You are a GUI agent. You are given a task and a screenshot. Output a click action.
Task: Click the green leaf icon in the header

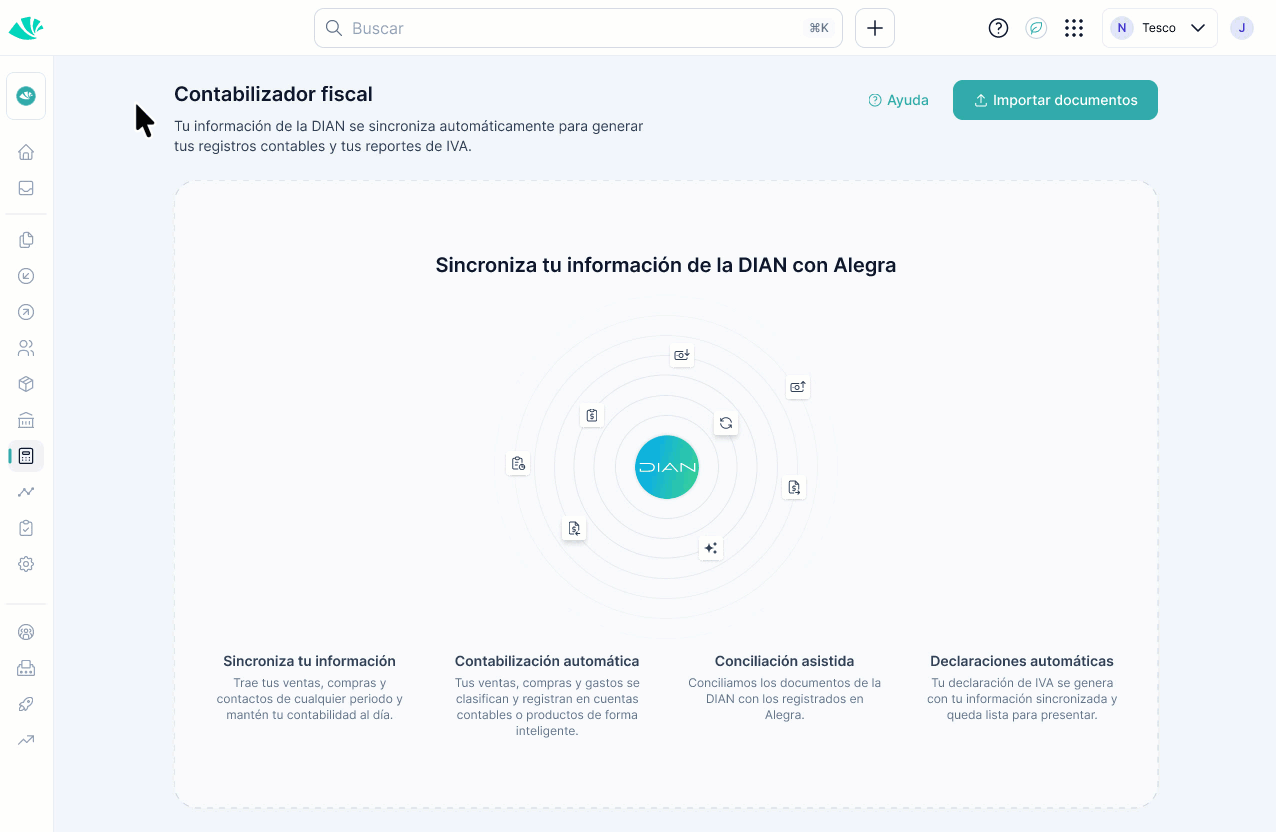[1036, 28]
